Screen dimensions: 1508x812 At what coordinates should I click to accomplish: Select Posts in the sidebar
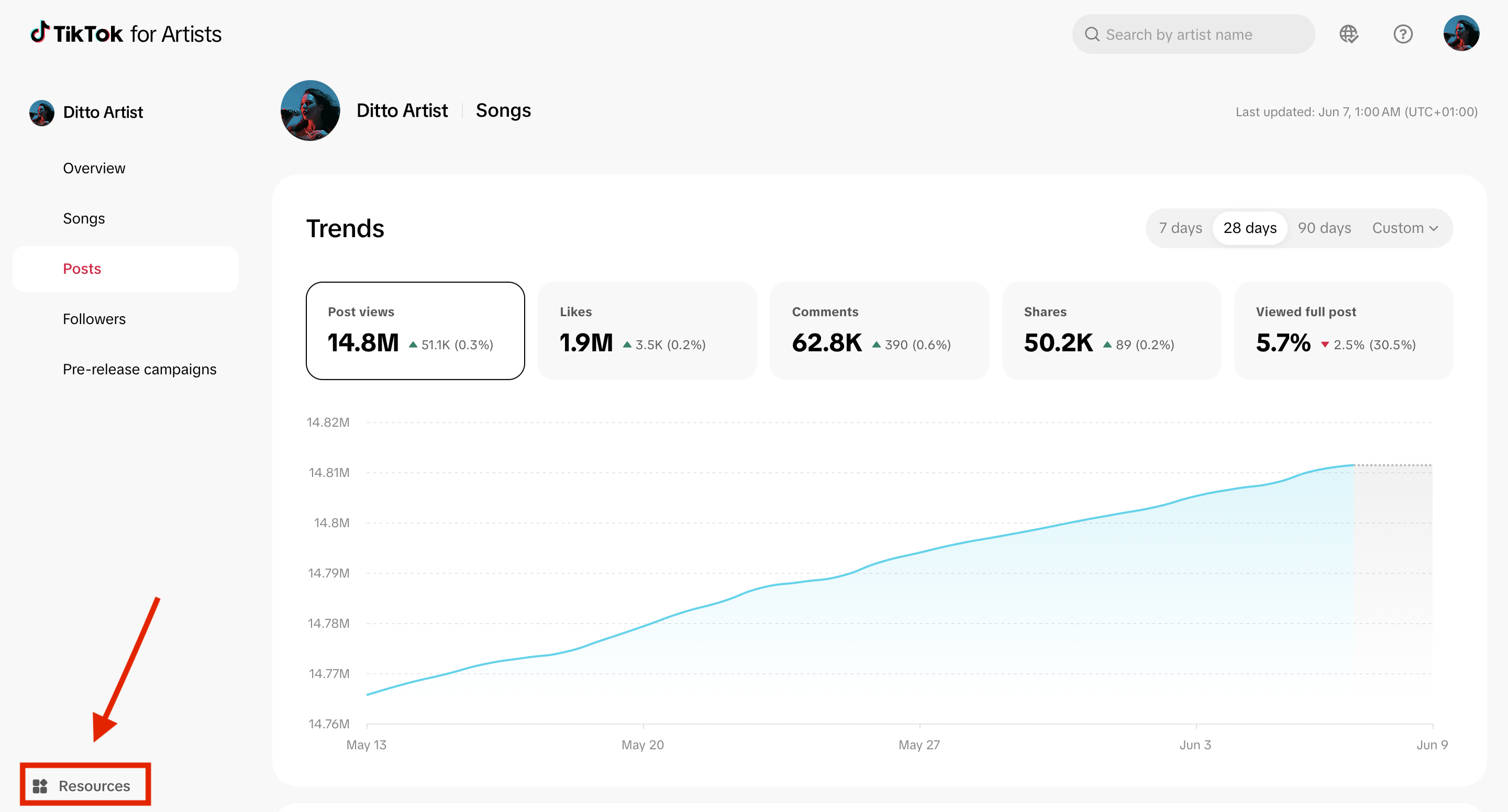(125, 269)
